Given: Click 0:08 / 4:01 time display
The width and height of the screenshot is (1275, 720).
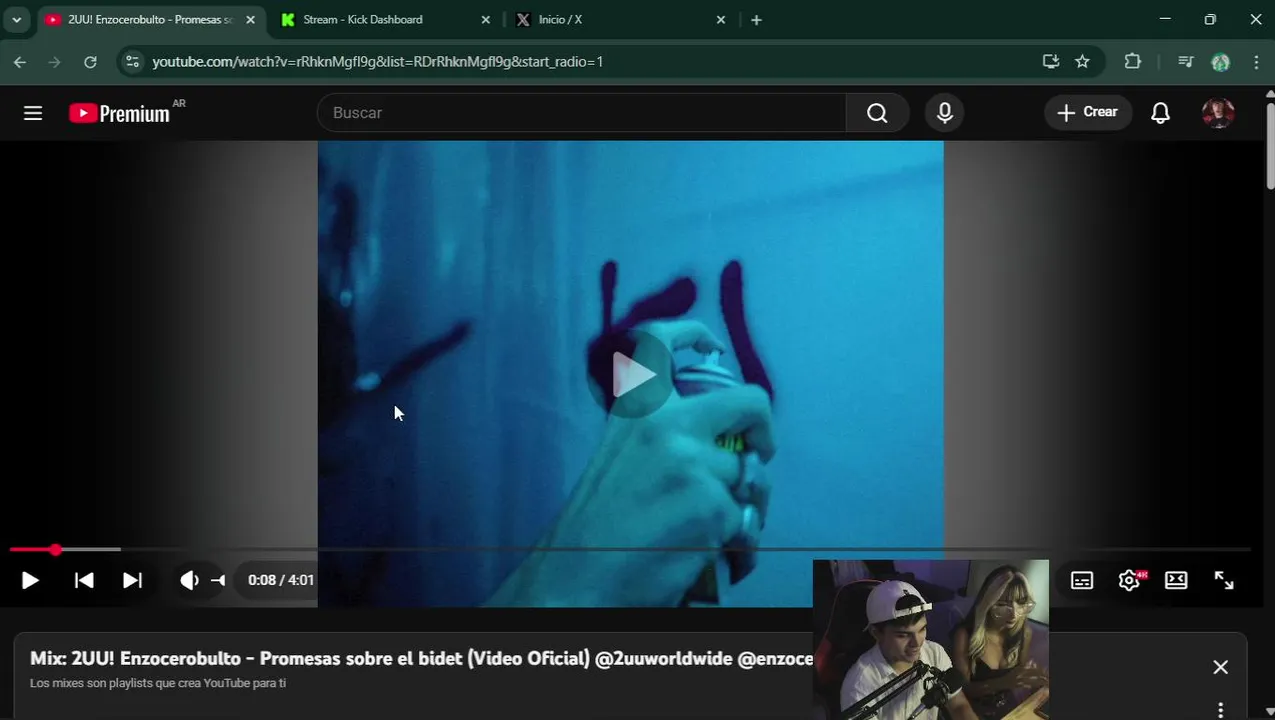Looking at the screenshot, I should tap(281, 580).
